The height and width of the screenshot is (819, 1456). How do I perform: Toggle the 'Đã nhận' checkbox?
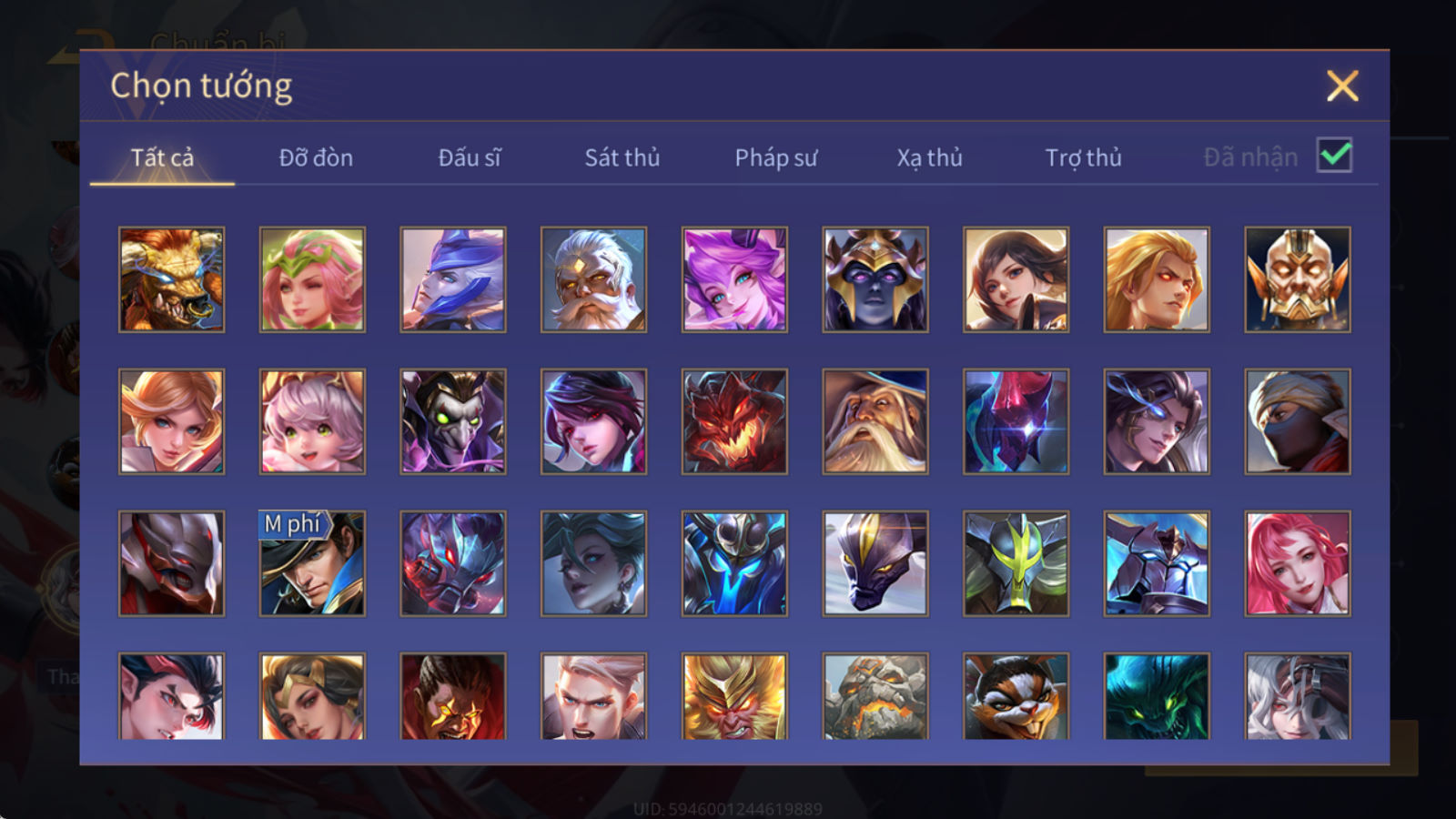coord(1334,156)
